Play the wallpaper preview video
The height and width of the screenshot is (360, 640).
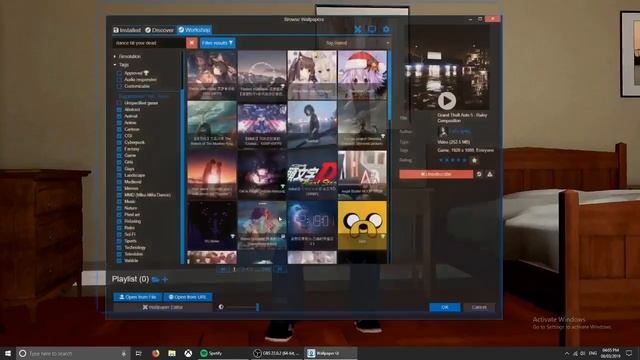pos(447,100)
